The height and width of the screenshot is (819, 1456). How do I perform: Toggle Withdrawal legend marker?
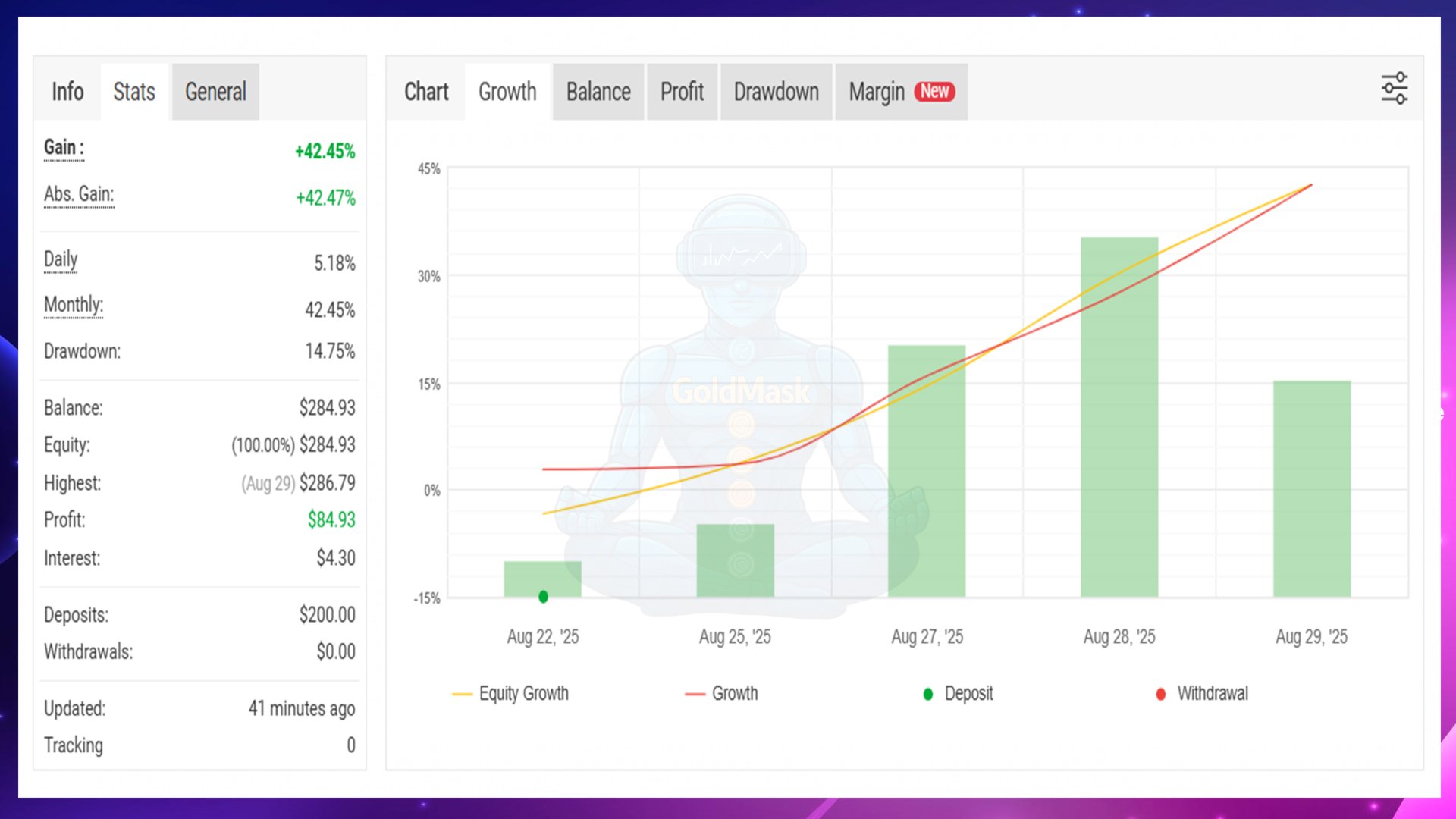(x=1202, y=693)
